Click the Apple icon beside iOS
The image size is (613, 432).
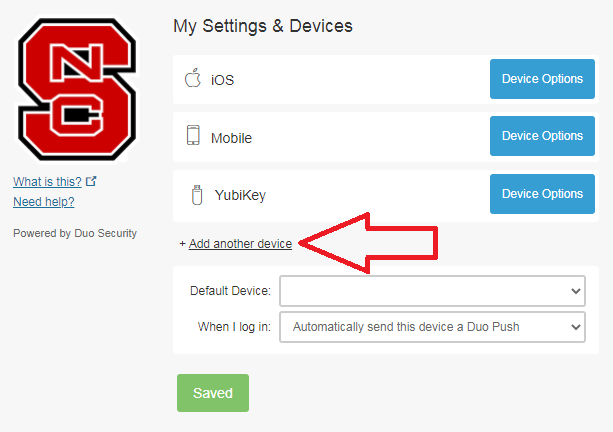(x=193, y=78)
